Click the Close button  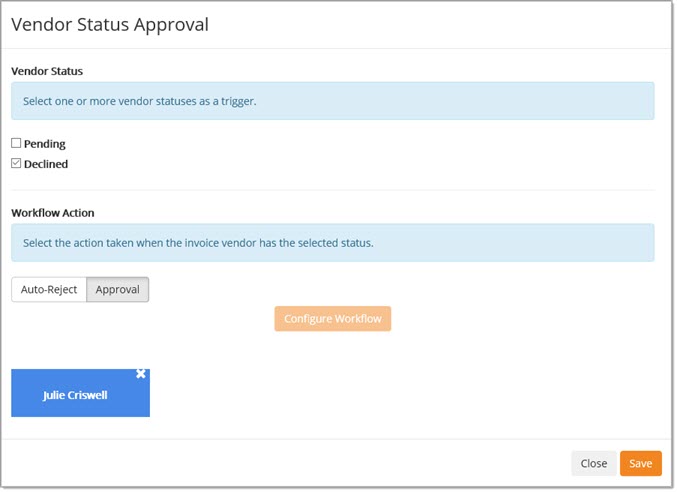[594, 464]
